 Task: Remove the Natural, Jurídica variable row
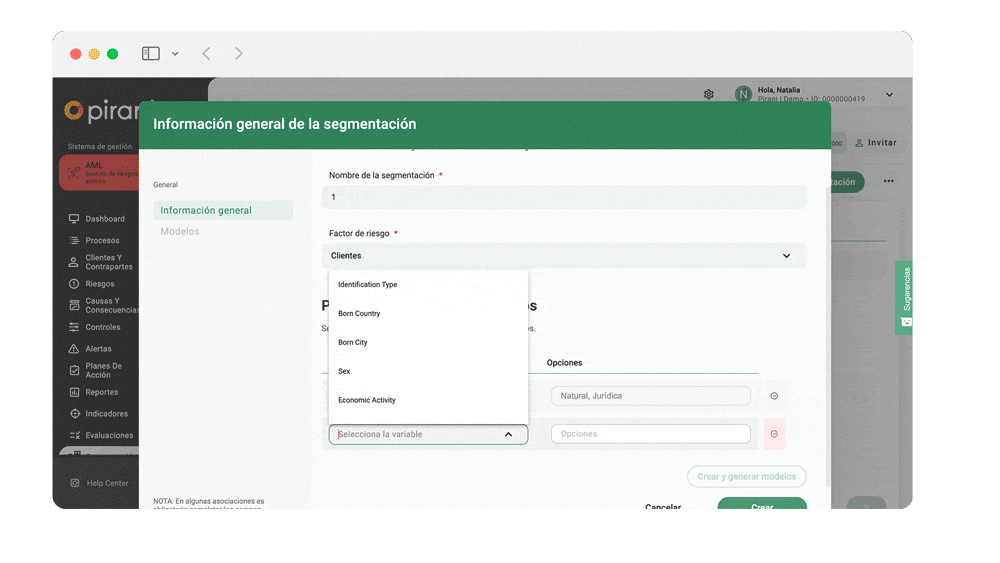tap(774, 396)
